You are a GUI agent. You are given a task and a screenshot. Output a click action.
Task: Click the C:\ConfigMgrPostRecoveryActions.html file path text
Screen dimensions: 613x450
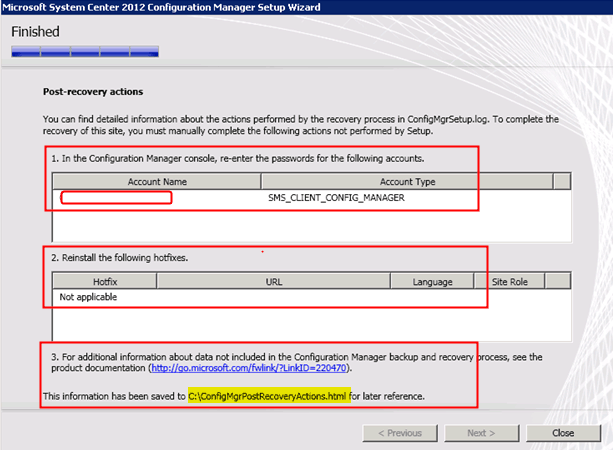267,396
